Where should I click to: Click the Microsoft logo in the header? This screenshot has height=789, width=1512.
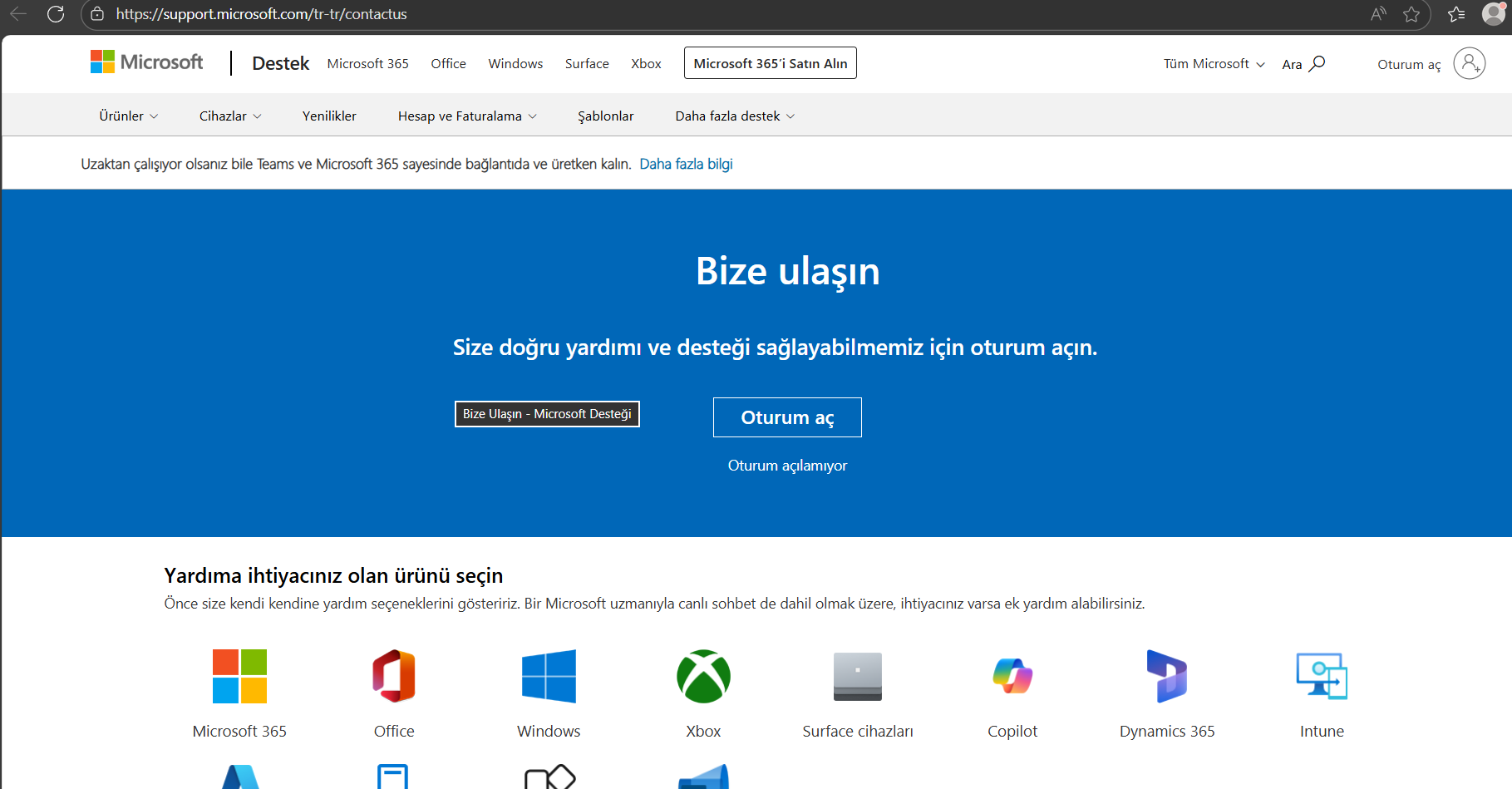(146, 62)
